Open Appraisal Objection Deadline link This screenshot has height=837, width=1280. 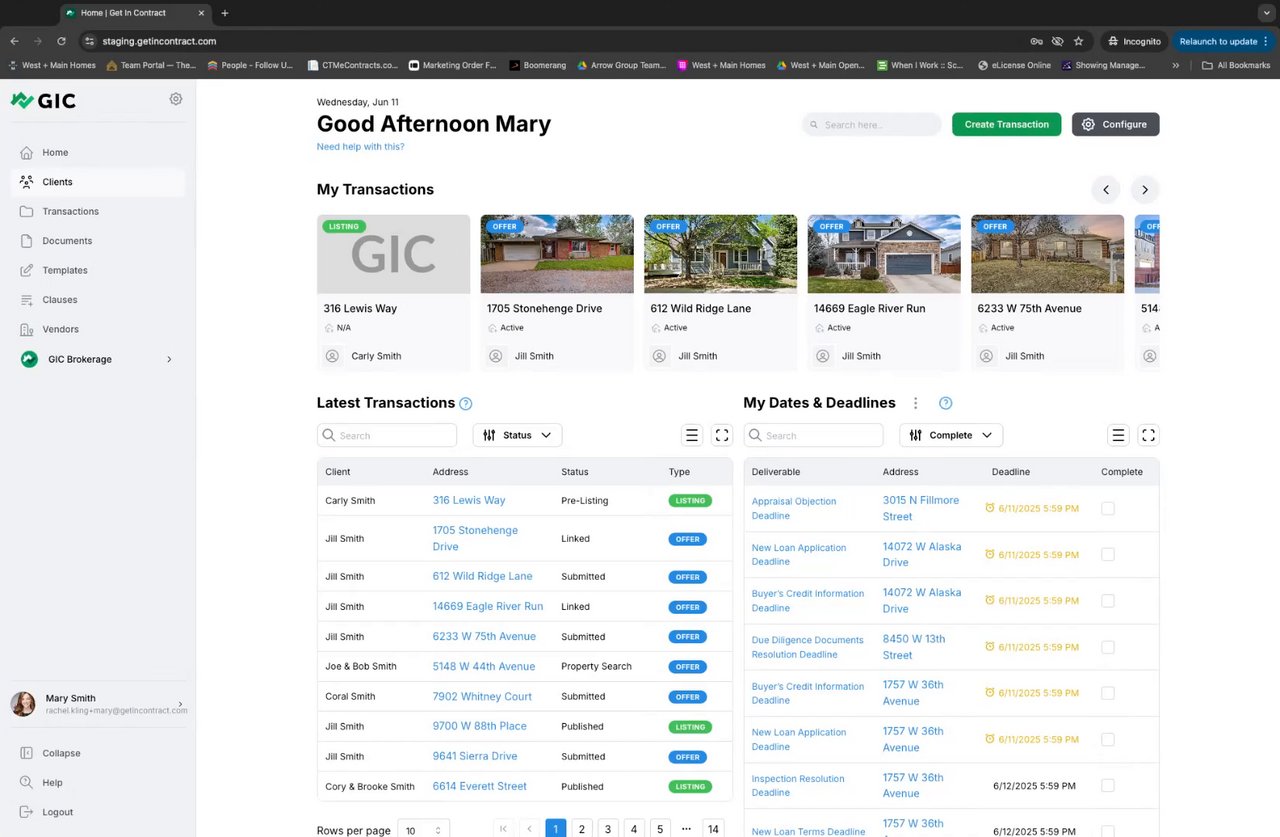[794, 508]
